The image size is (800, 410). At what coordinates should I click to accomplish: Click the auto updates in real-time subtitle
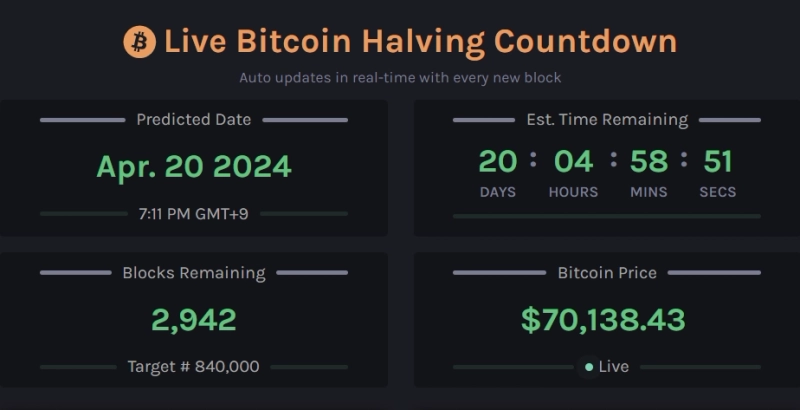400,77
